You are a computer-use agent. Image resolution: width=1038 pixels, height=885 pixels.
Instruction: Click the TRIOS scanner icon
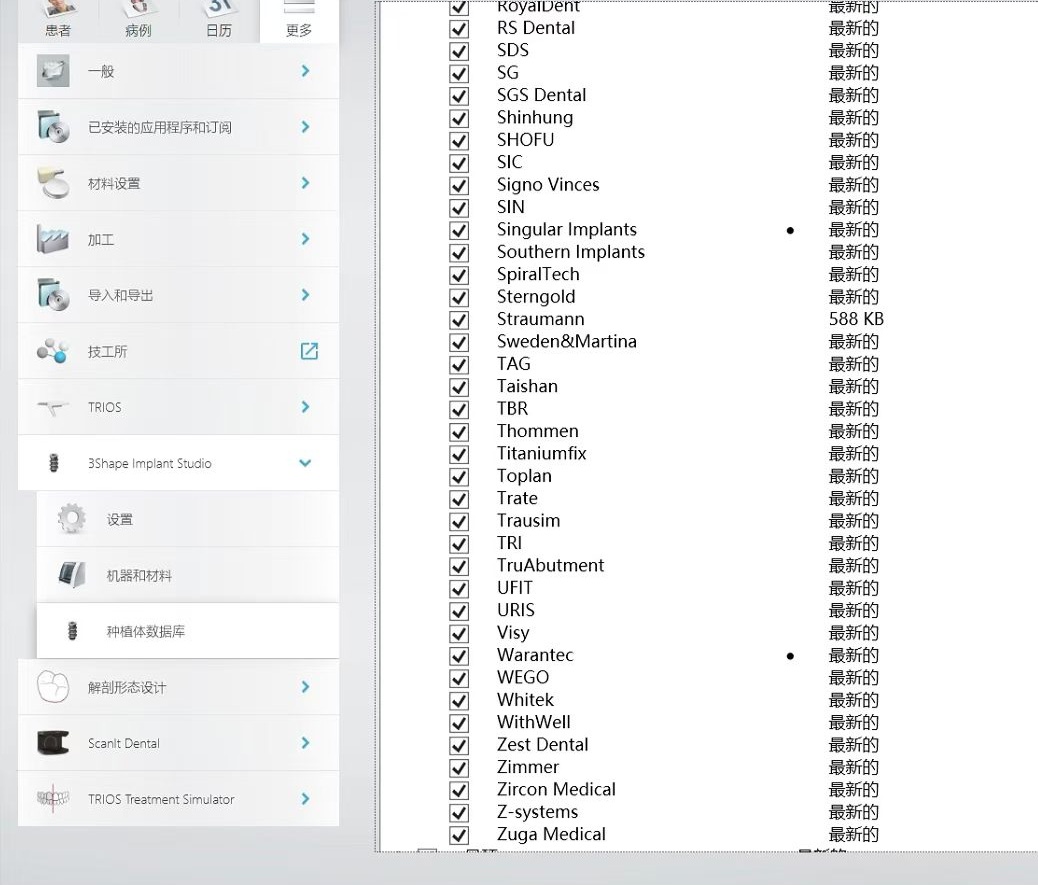53,407
